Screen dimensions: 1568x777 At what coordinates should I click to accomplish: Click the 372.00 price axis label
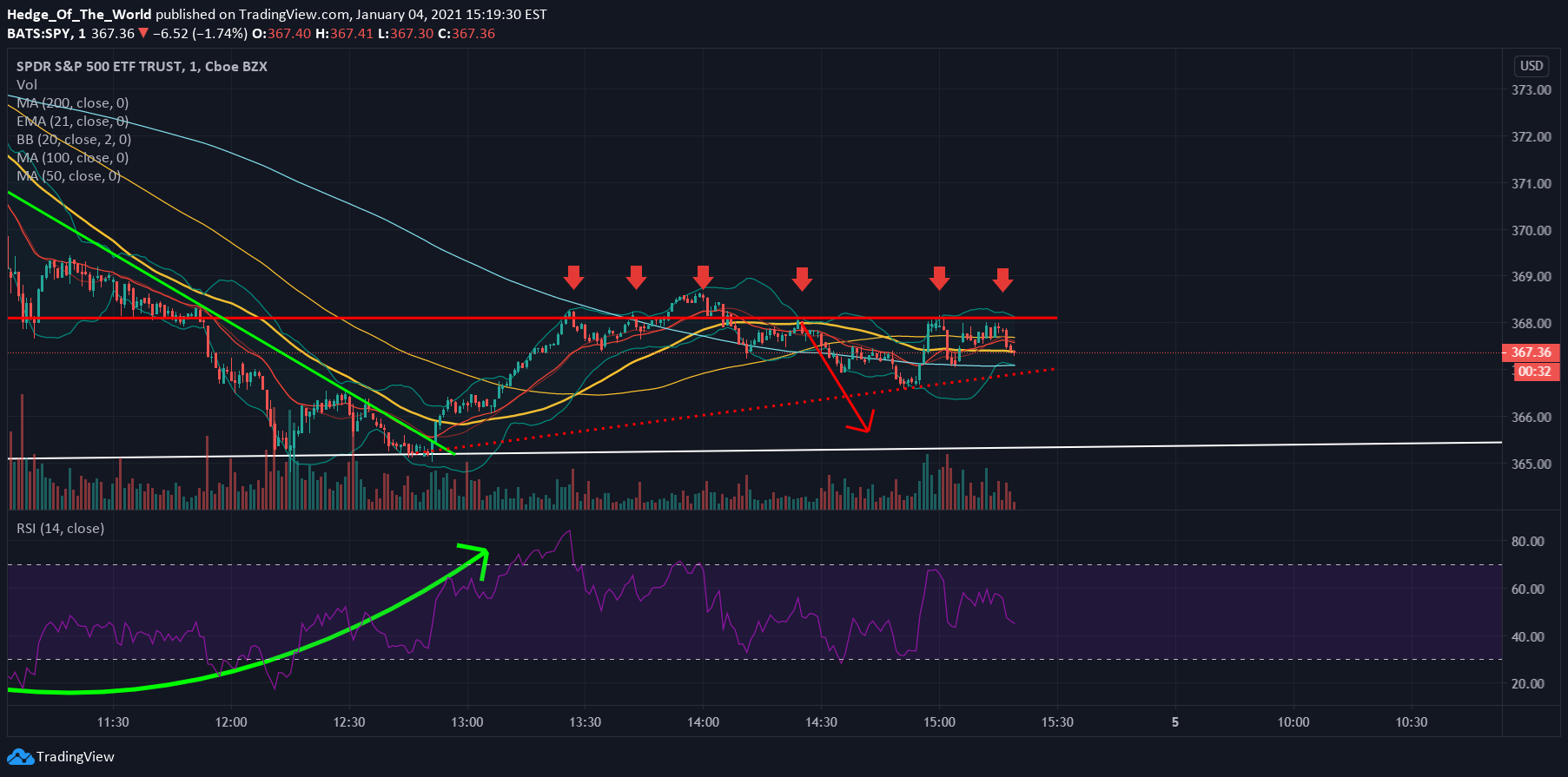[1531, 137]
